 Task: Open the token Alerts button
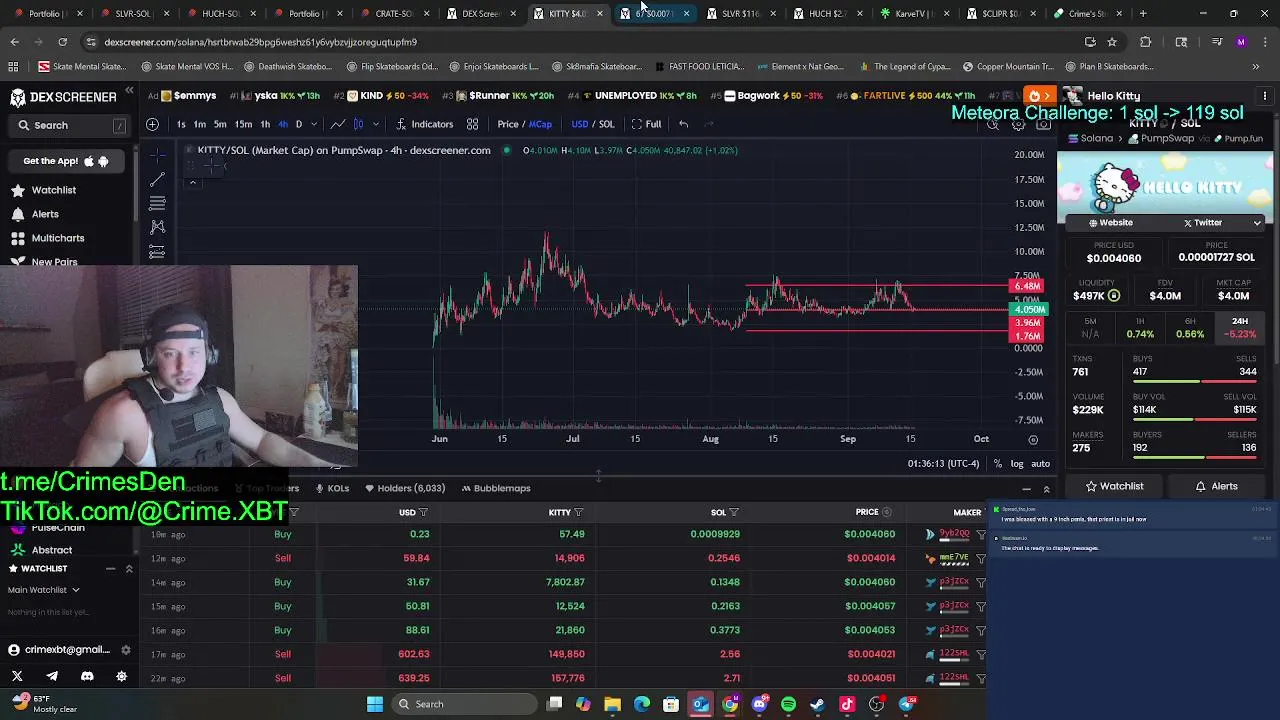(1217, 486)
